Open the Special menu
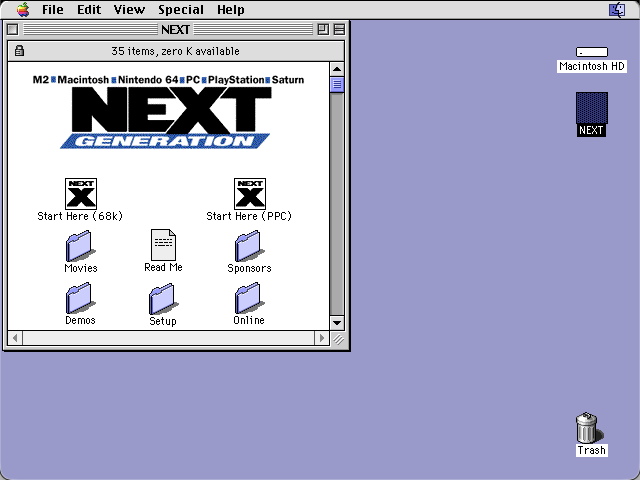The height and width of the screenshot is (480, 640). click(x=181, y=9)
